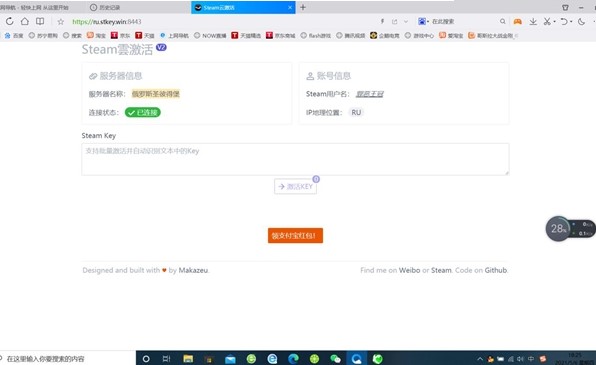Open the NOW直播 bookmark
Viewport: 596px width, 365px height.
point(210,36)
